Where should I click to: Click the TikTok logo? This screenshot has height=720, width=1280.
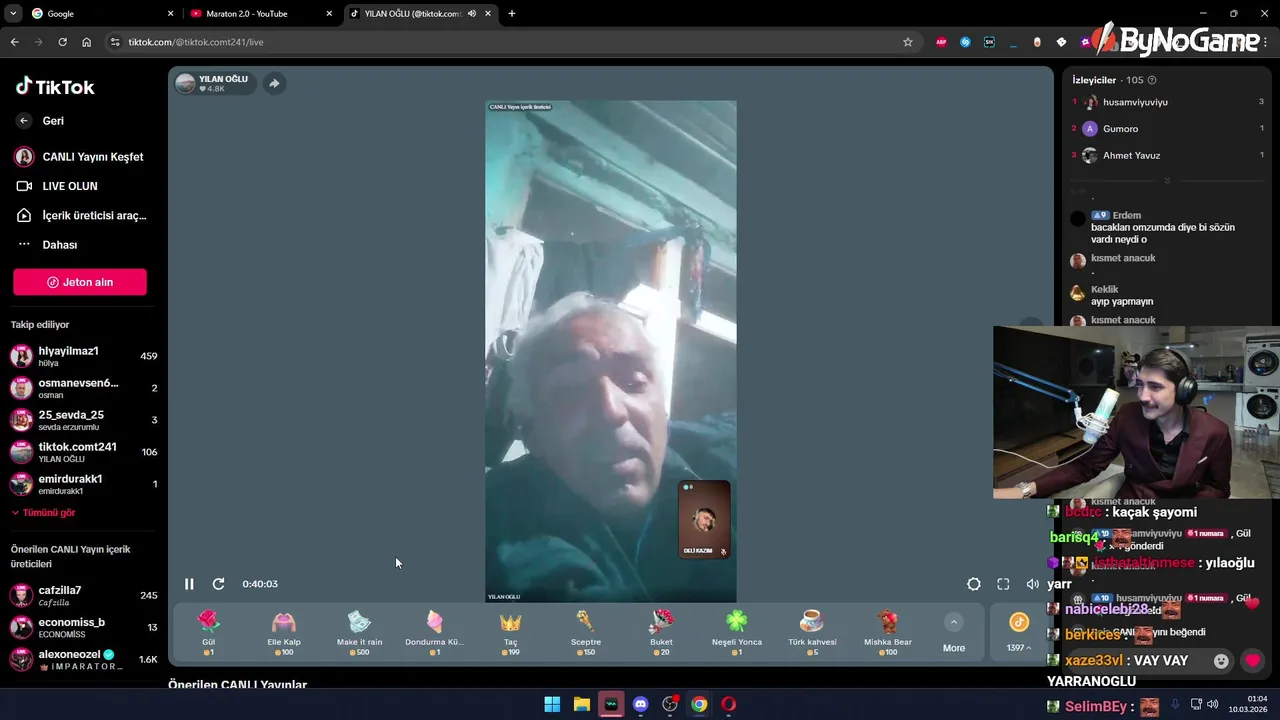pyautogui.click(x=55, y=86)
